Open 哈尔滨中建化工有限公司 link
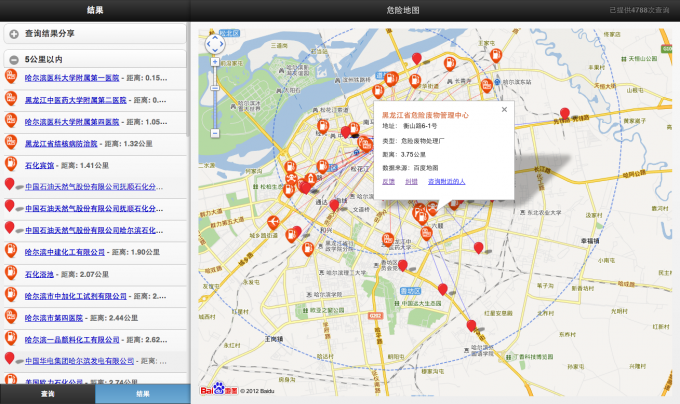680x404 pixels. point(65,252)
